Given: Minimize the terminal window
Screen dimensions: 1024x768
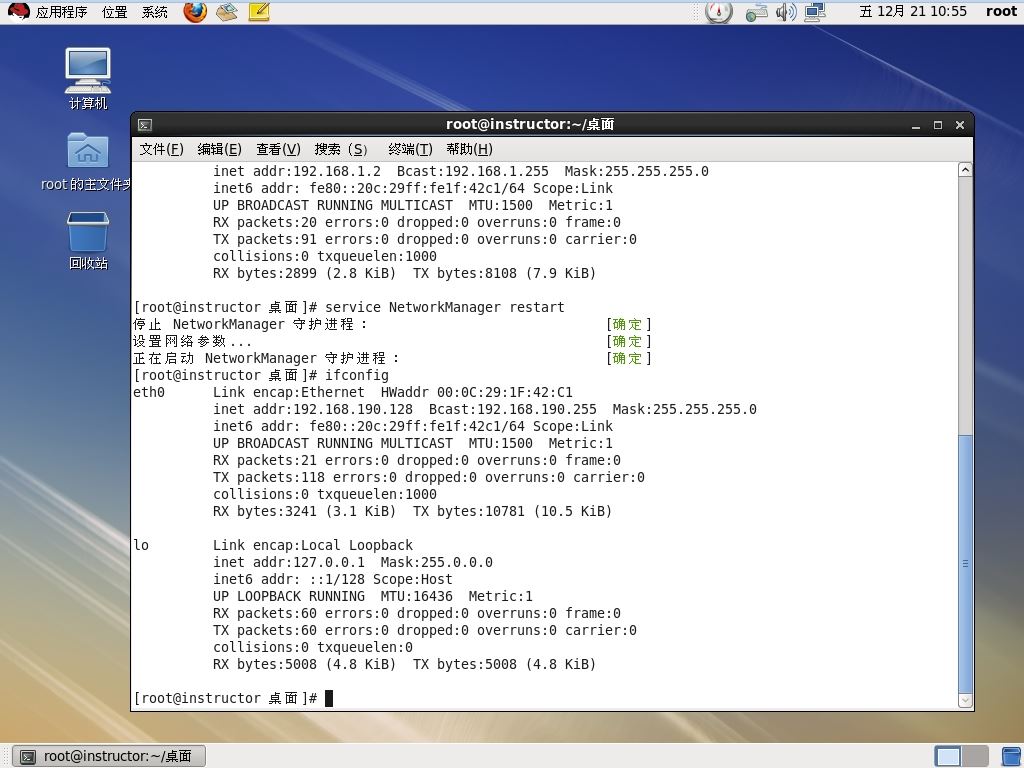Looking at the screenshot, I should pyautogui.click(x=916, y=125).
